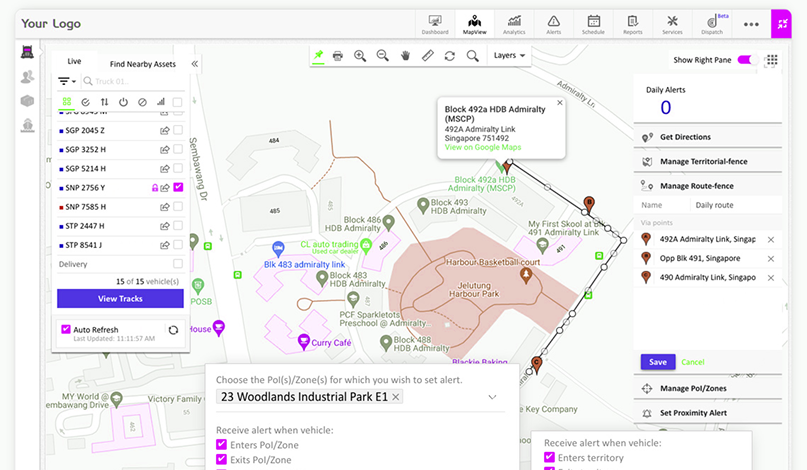807x470 pixels.
Task: Collapse the left vehicle list panel
Action: (195, 64)
